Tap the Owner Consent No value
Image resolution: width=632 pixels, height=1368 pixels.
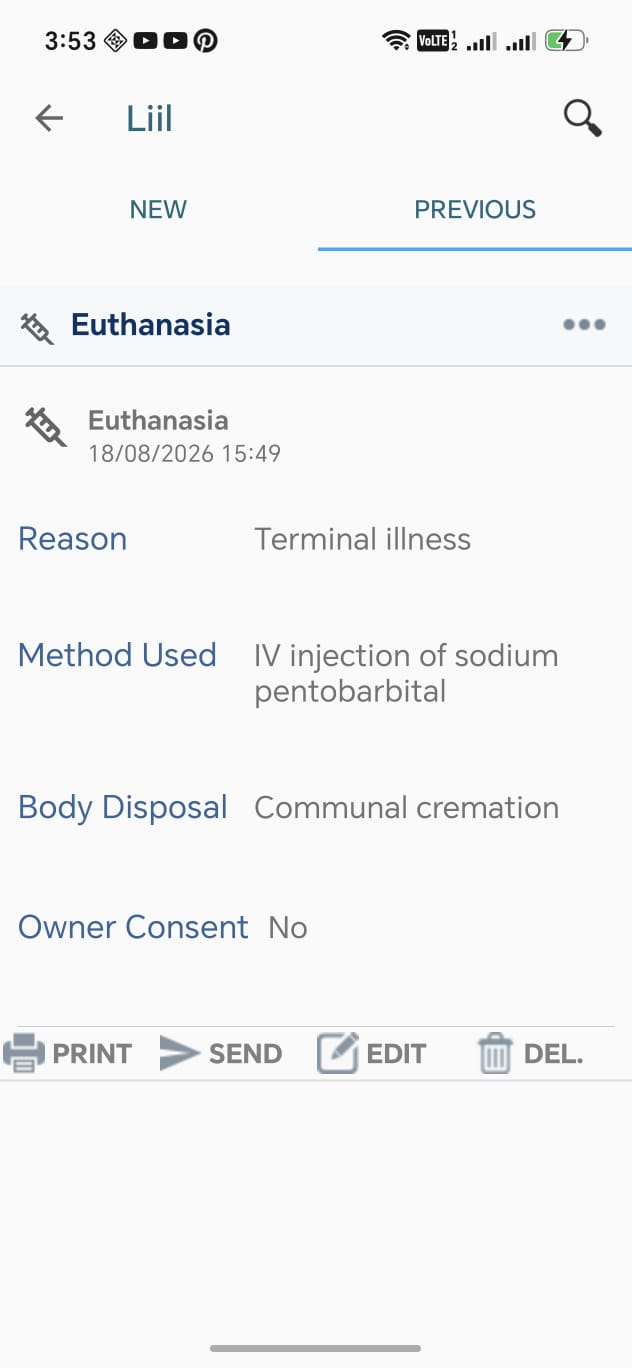288,928
